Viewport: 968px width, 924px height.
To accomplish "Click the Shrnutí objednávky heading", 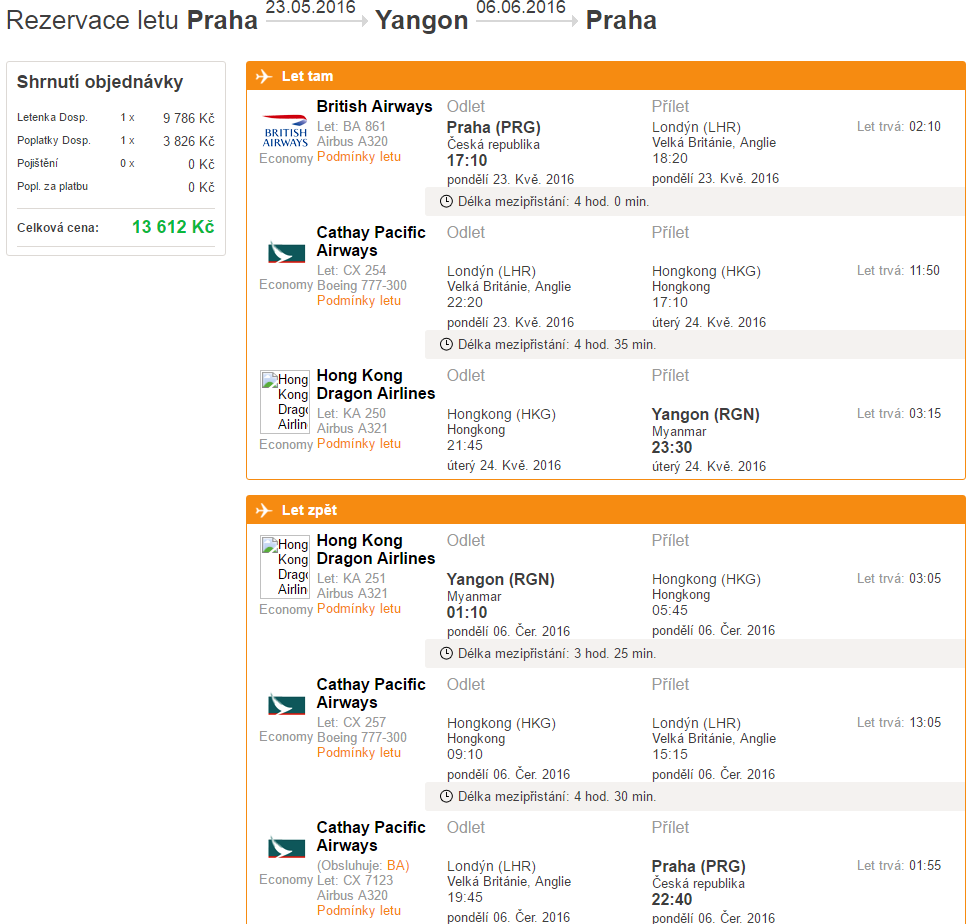I will pyautogui.click(x=100, y=82).
